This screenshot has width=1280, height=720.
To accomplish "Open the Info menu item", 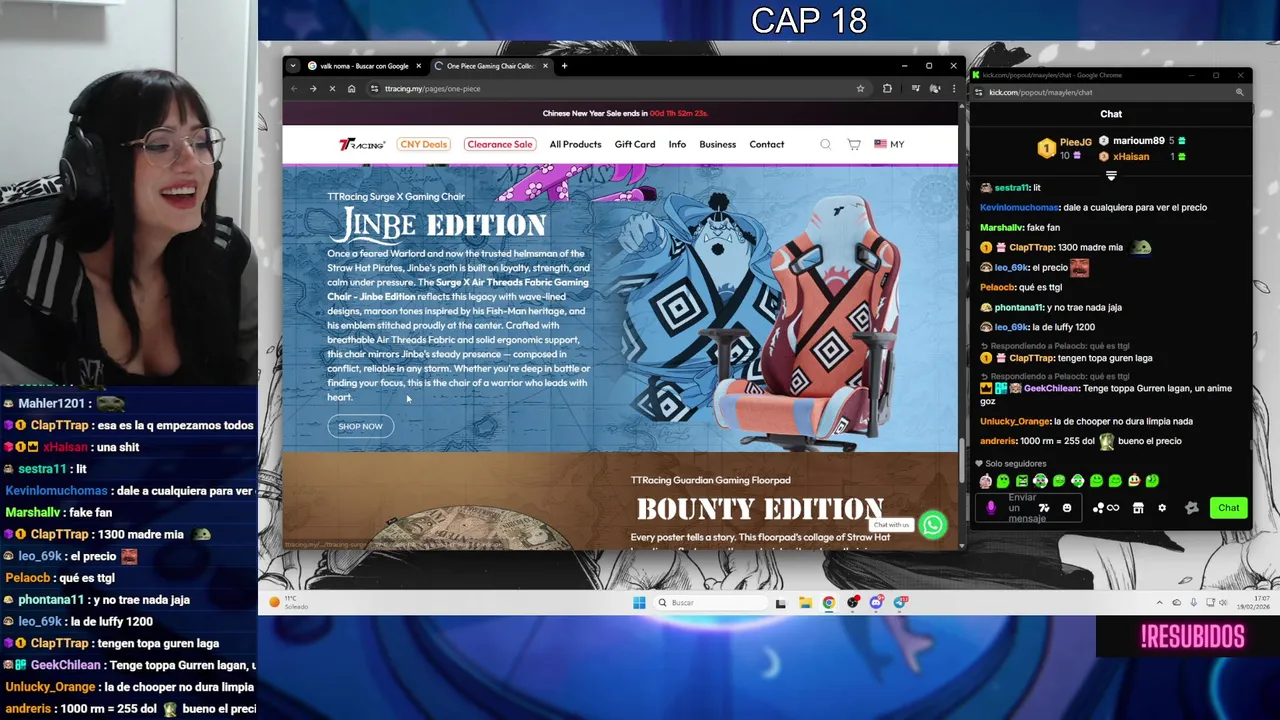I will point(677,144).
